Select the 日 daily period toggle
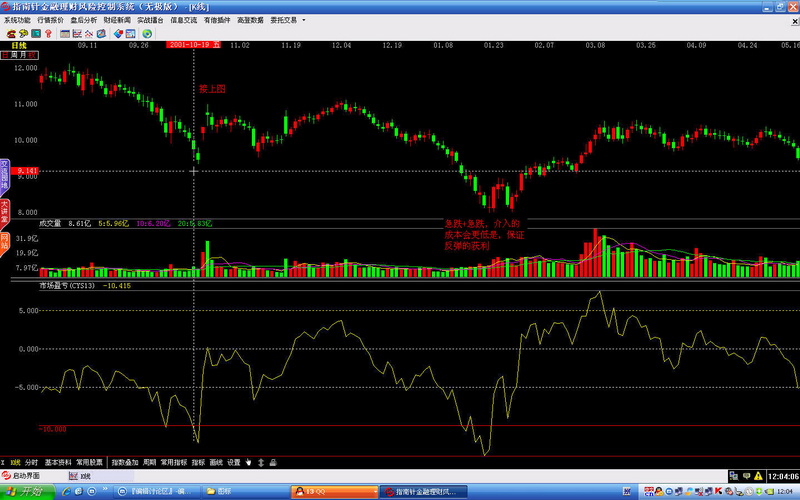 pos(6,54)
